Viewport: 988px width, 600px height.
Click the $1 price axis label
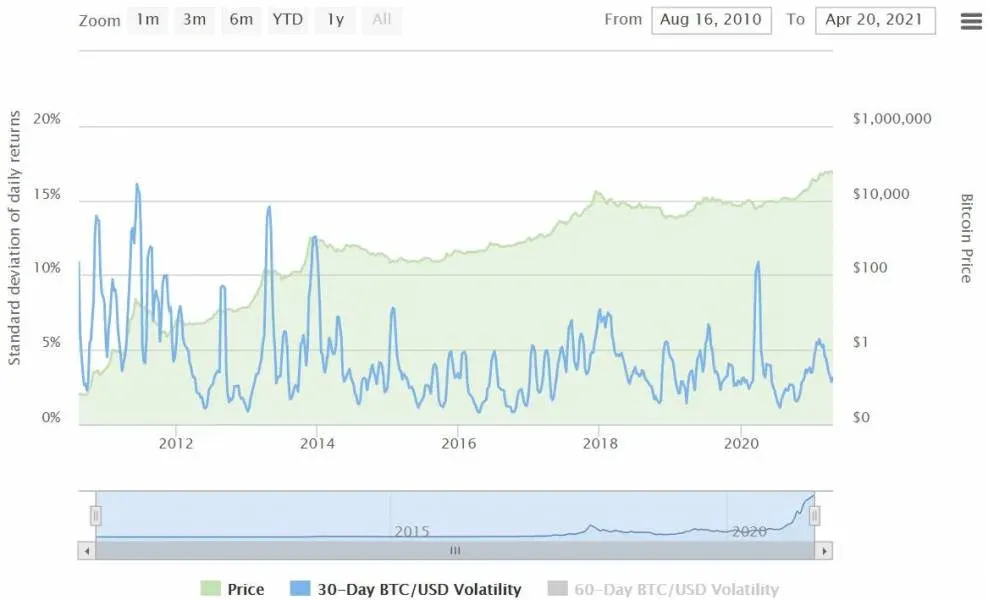[x=860, y=342]
